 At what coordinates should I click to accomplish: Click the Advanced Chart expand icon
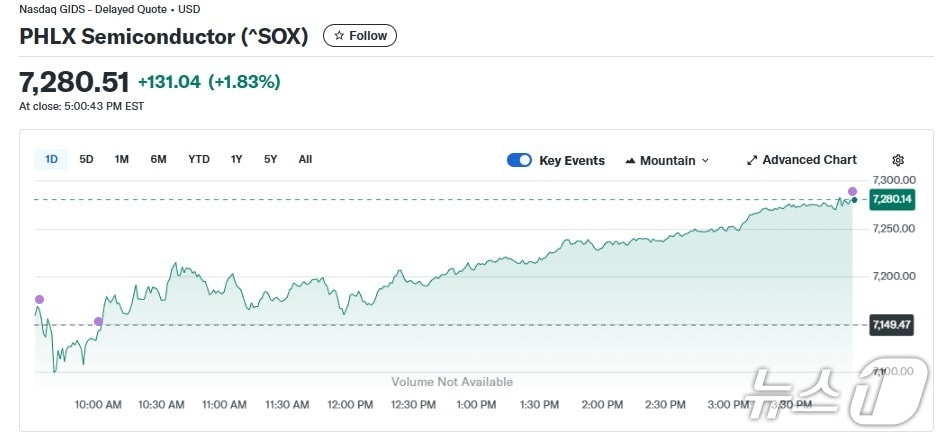752,160
